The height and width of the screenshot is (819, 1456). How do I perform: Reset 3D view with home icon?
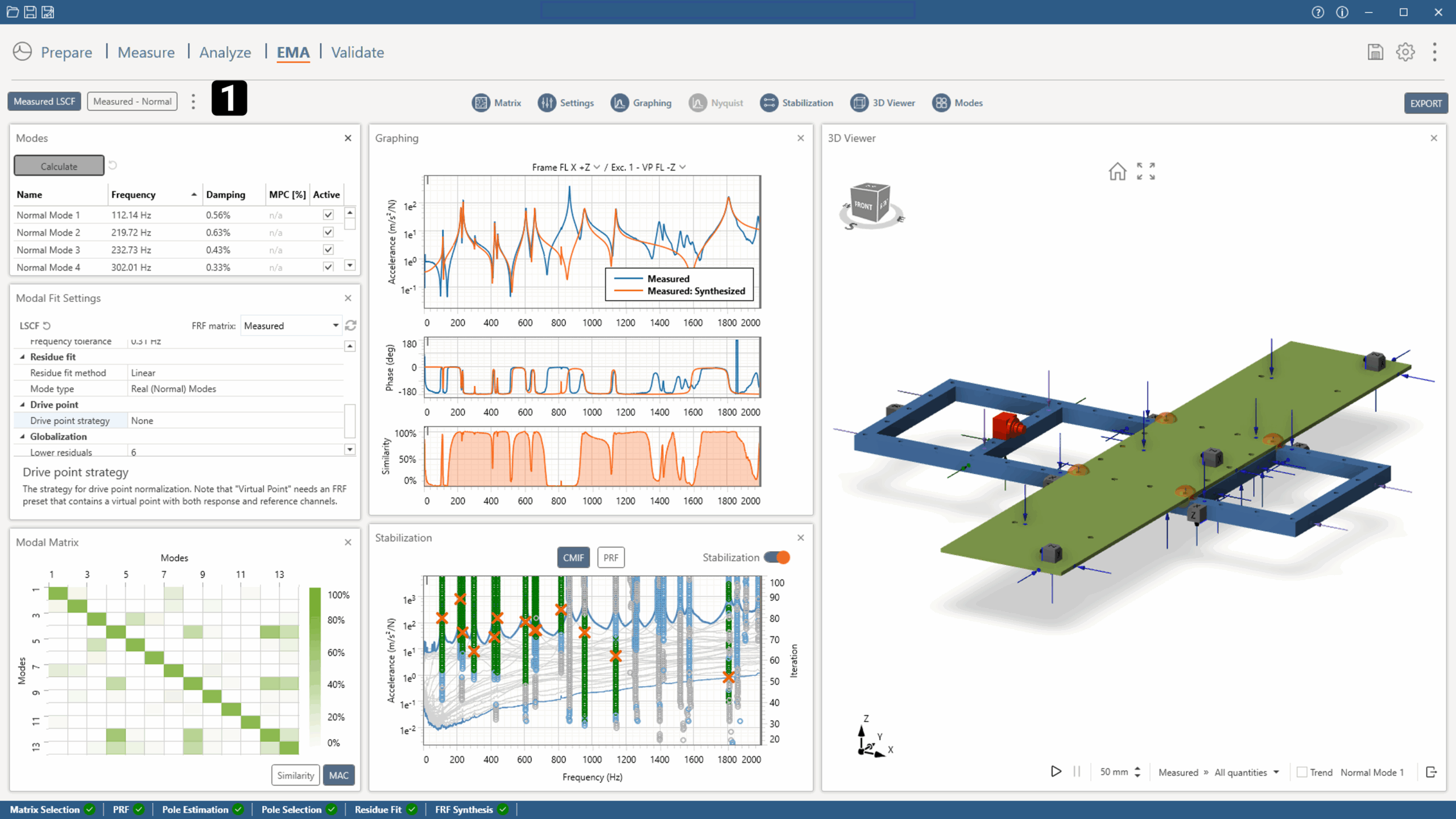tap(1117, 171)
